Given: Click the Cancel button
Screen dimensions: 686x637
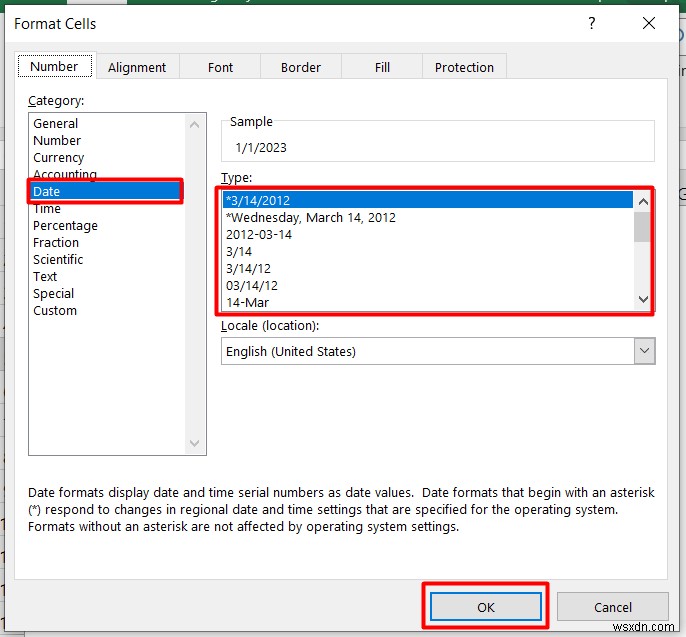Looking at the screenshot, I should (612, 607).
